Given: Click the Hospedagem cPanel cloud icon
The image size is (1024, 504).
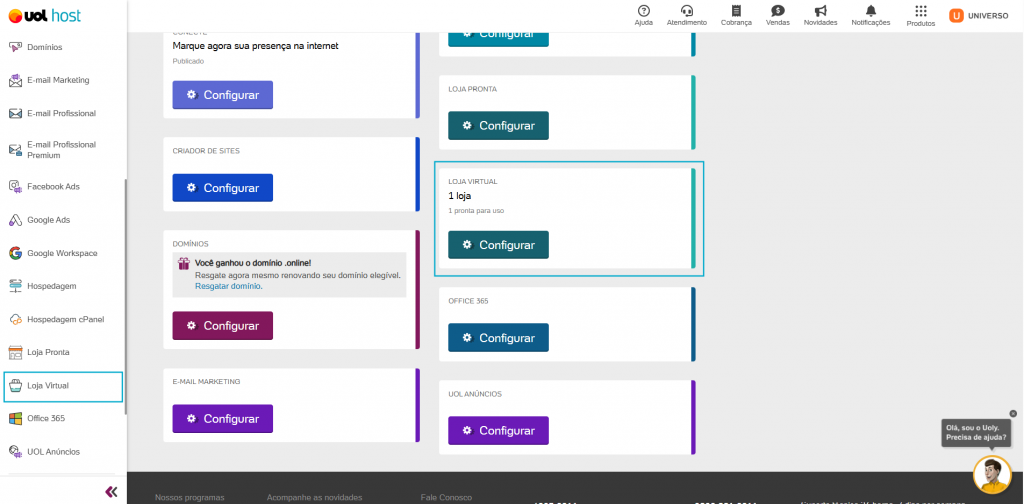Looking at the screenshot, I should click(x=16, y=319).
